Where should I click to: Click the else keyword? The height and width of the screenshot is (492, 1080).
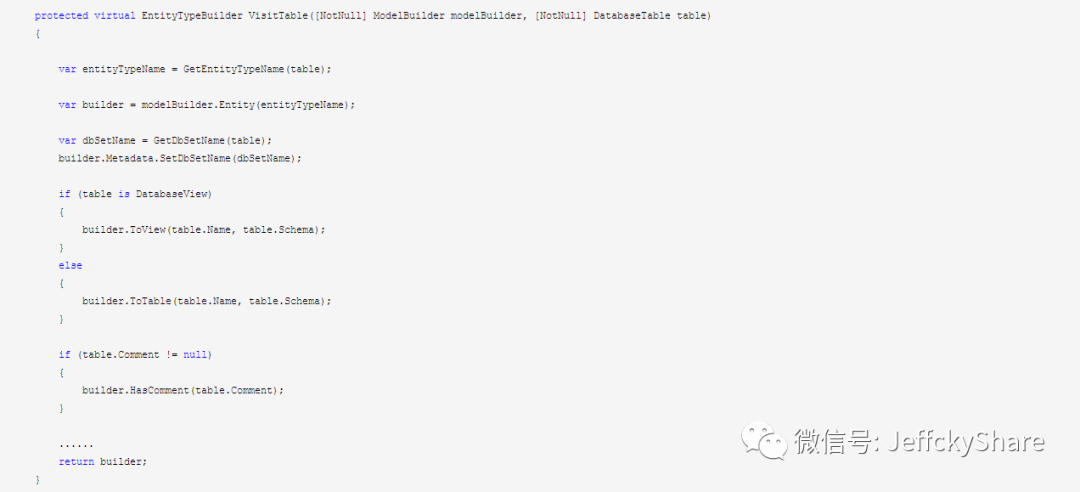tap(70, 265)
